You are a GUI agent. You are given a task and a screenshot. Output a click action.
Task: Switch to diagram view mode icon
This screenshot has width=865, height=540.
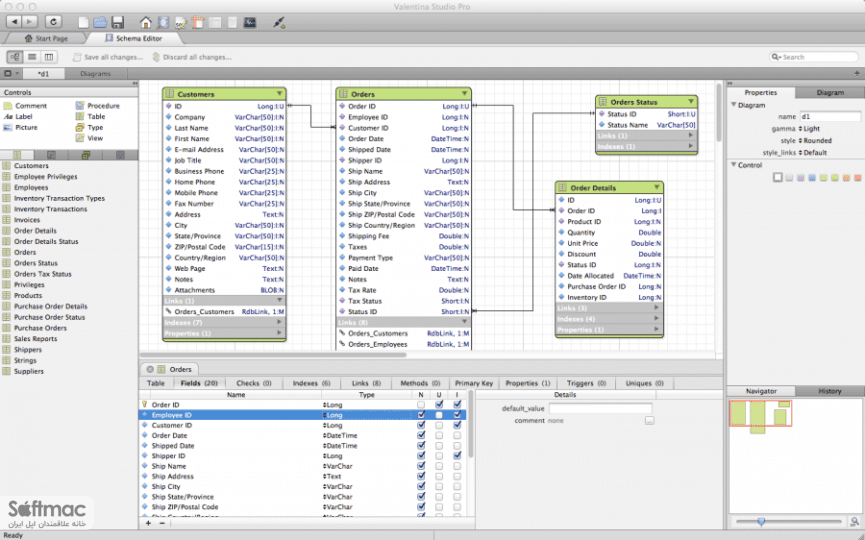tap(15, 57)
